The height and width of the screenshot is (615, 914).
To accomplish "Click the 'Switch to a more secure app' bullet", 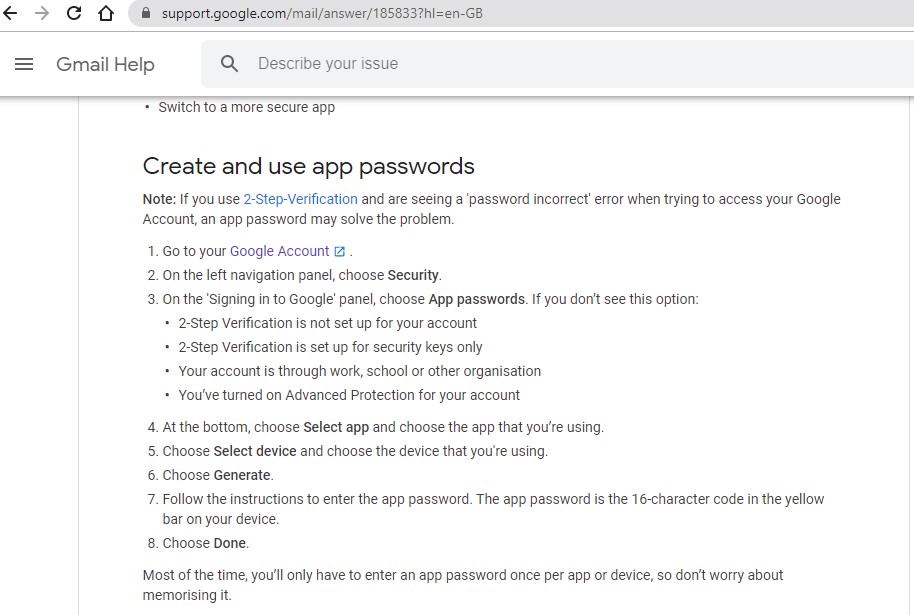I will click(246, 107).
